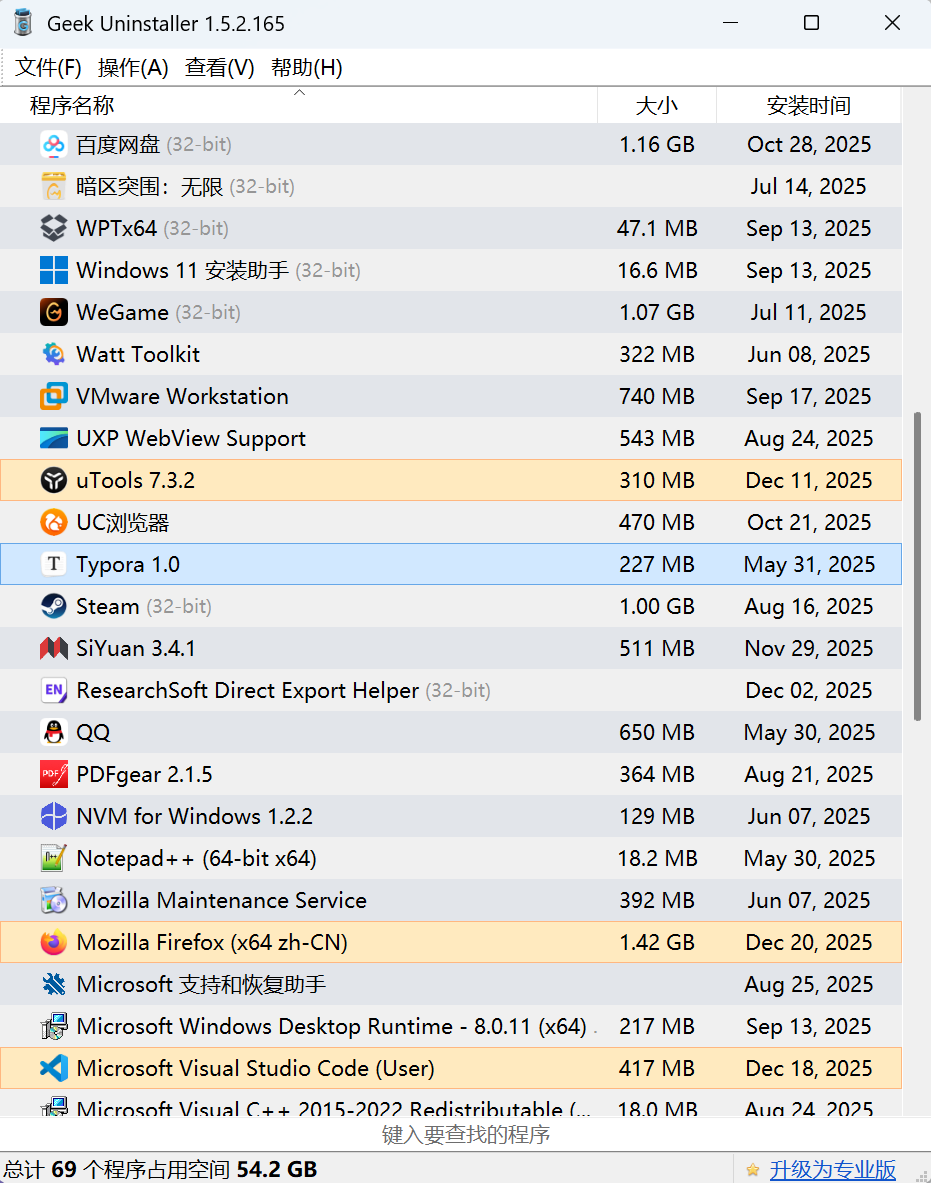Click the PDFgear red icon

pos(54,774)
